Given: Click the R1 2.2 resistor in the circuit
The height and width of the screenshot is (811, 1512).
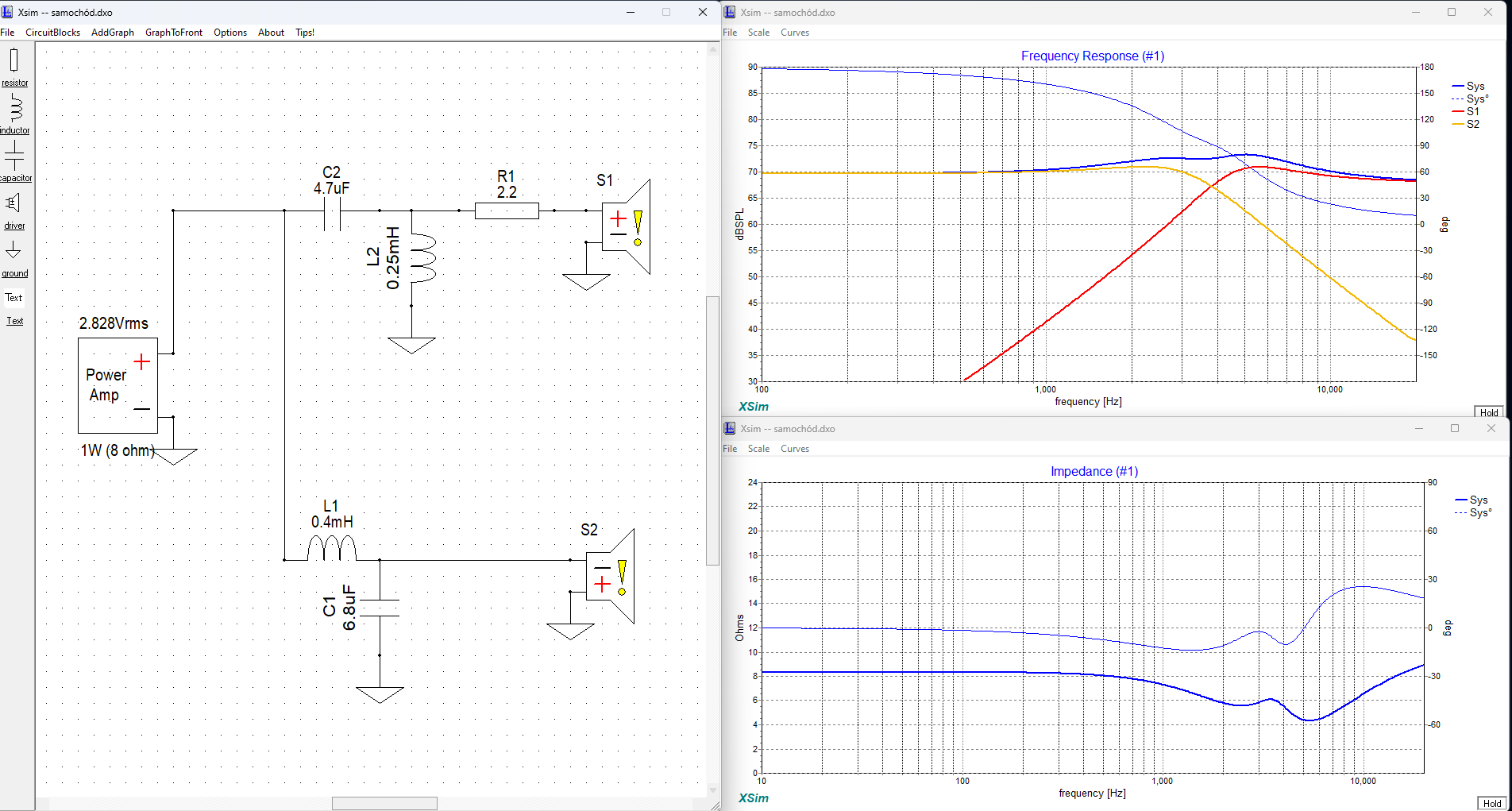Looking at the screenshot, I should click(x=507, y=210).
